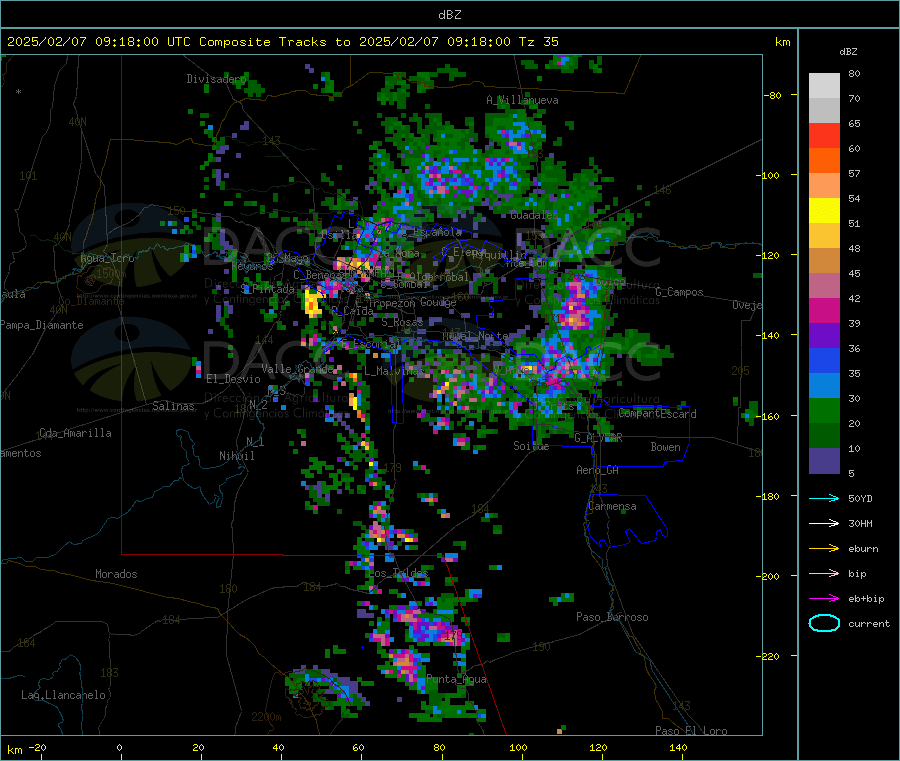Pick the bright yellow swatch in dBZ scale
Image resolution: width=900 pixels, height=761 pixels.
coord(824,211)
